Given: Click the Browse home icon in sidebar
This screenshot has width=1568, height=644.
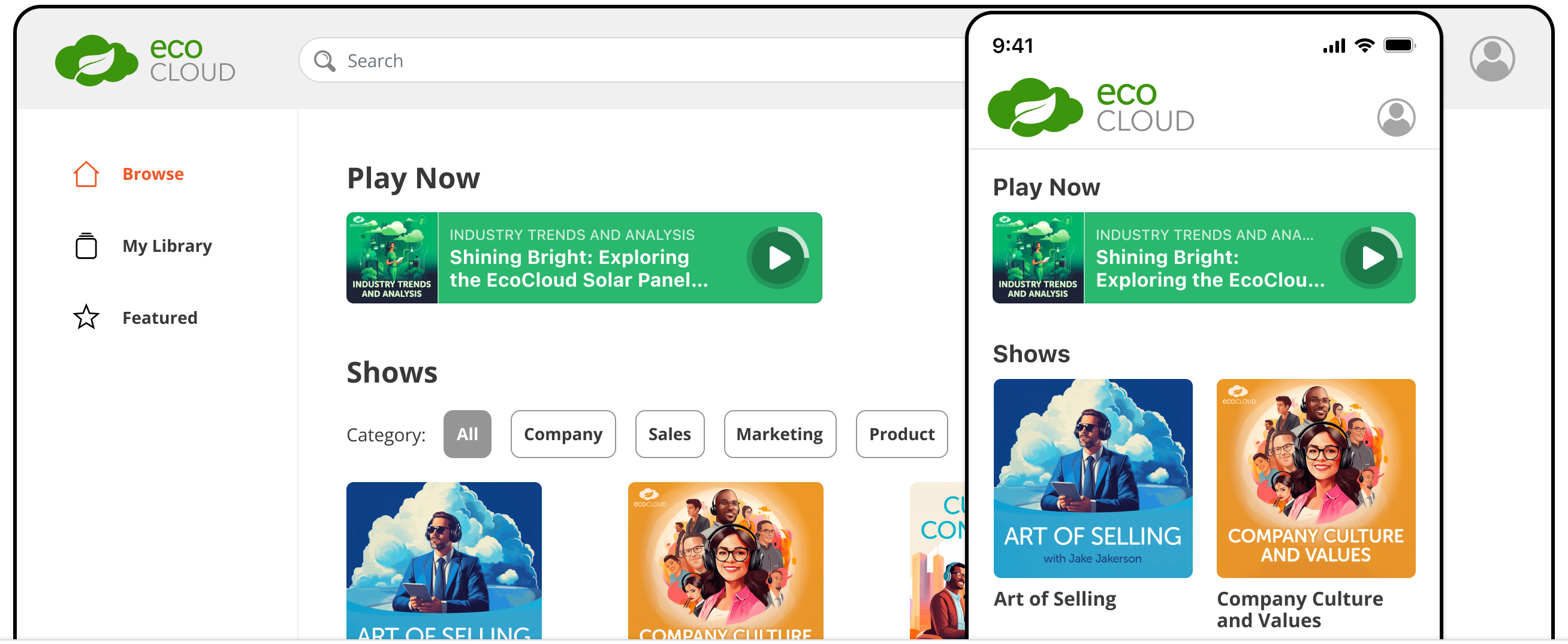Looking at the screenshot, I should click(x=86, y=174).
